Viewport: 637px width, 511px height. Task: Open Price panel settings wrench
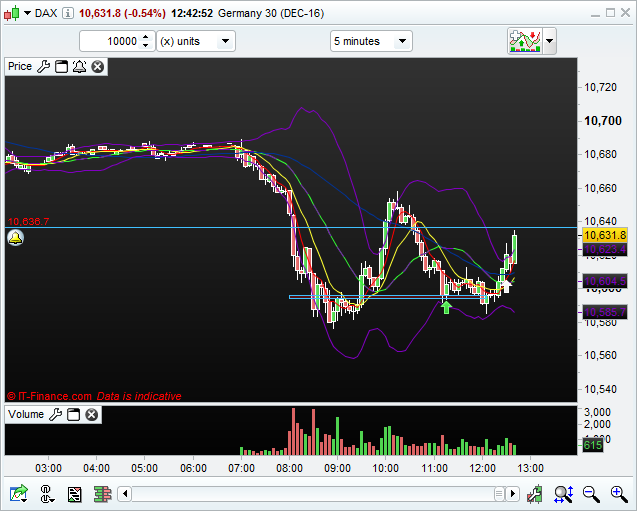click(43, 67)
